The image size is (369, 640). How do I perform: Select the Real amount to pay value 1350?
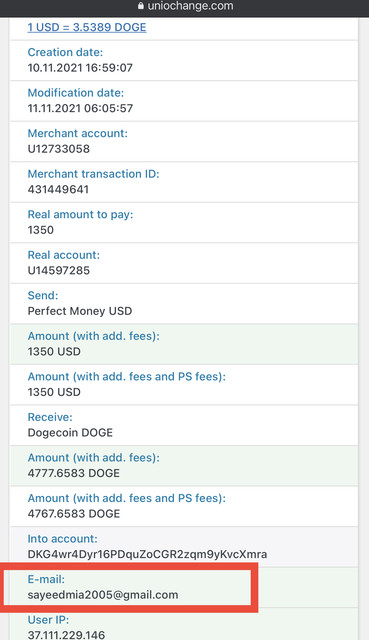click(41, 230)
